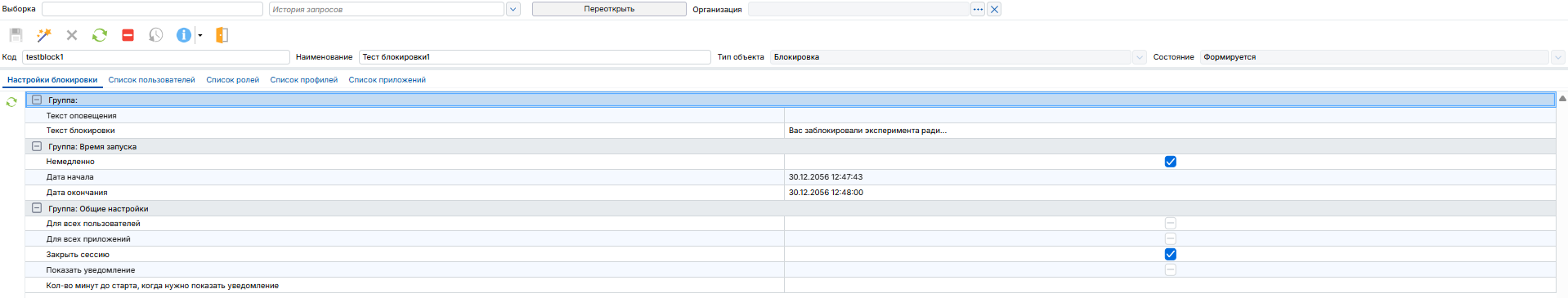
Task: Uncheck the Немедленно checkbox
Action: (x=1170, y=162)
